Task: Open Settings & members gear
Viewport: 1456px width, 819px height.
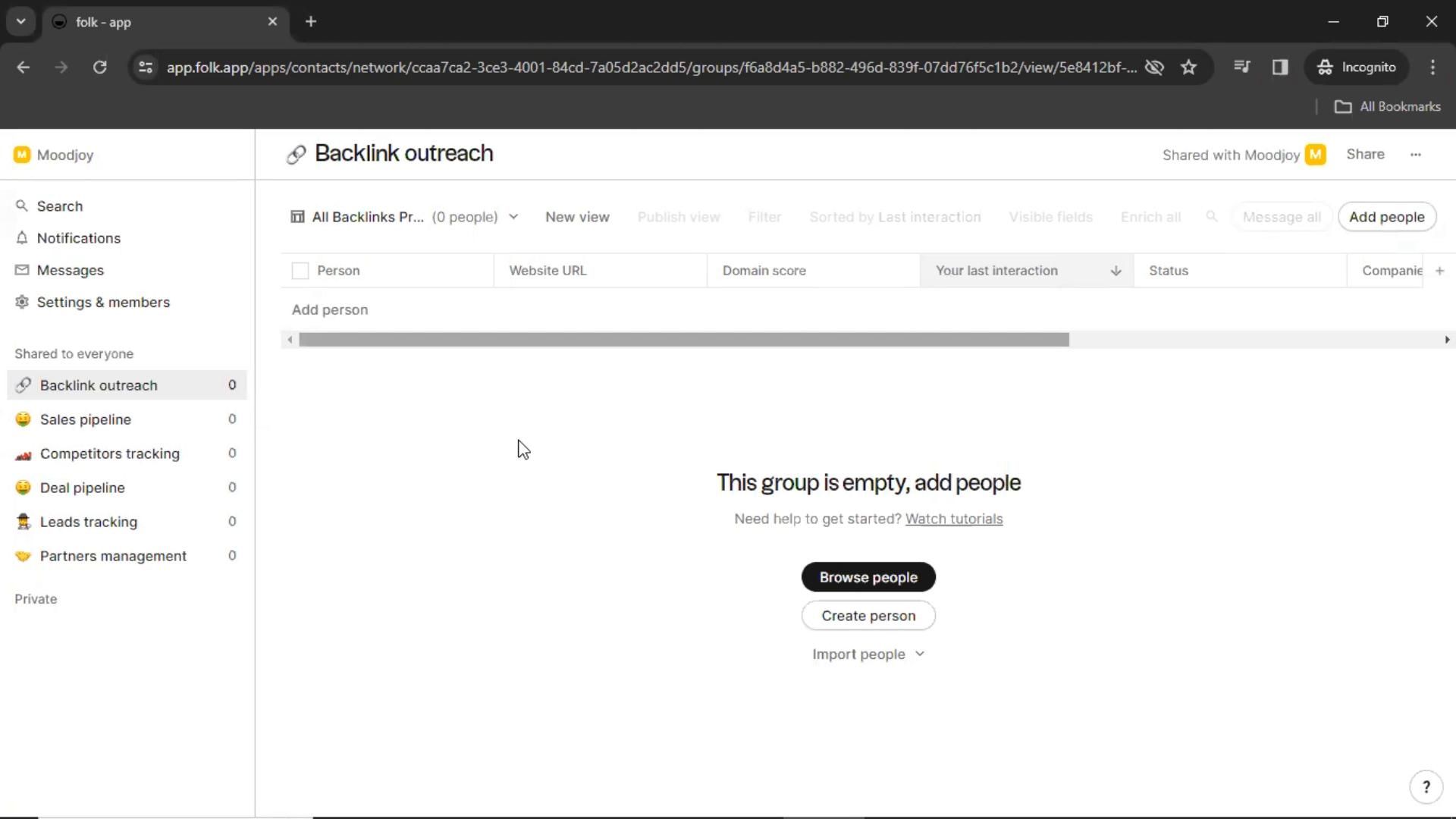Action: 22,302
